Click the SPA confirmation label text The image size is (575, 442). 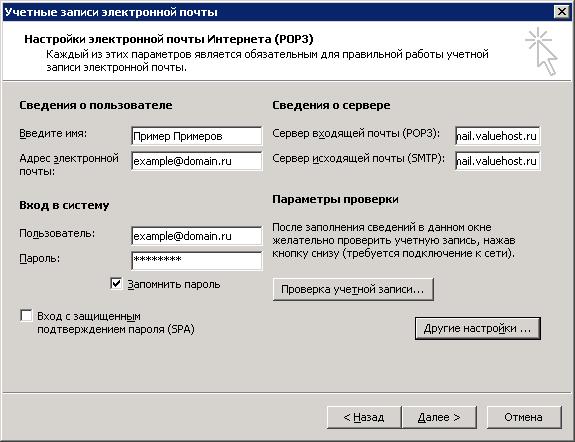(116, 322)
